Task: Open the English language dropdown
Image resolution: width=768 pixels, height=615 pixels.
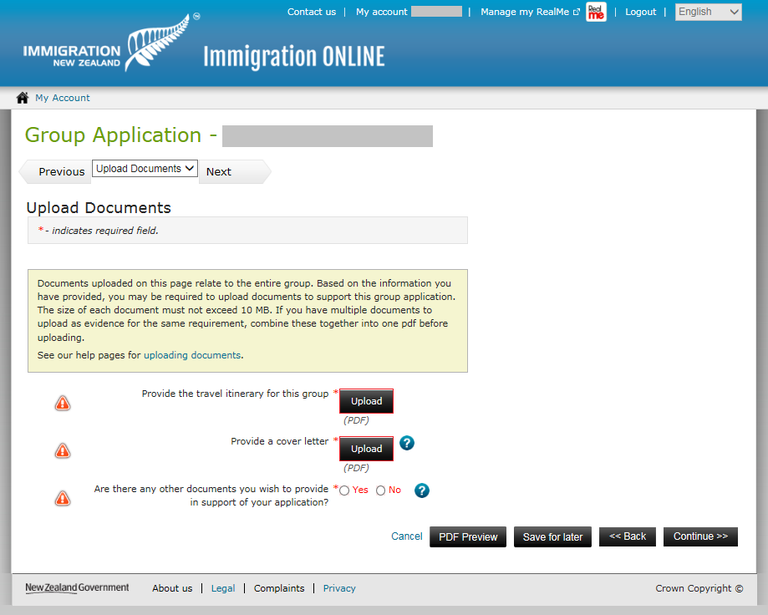Action: [x=708, y=12]
